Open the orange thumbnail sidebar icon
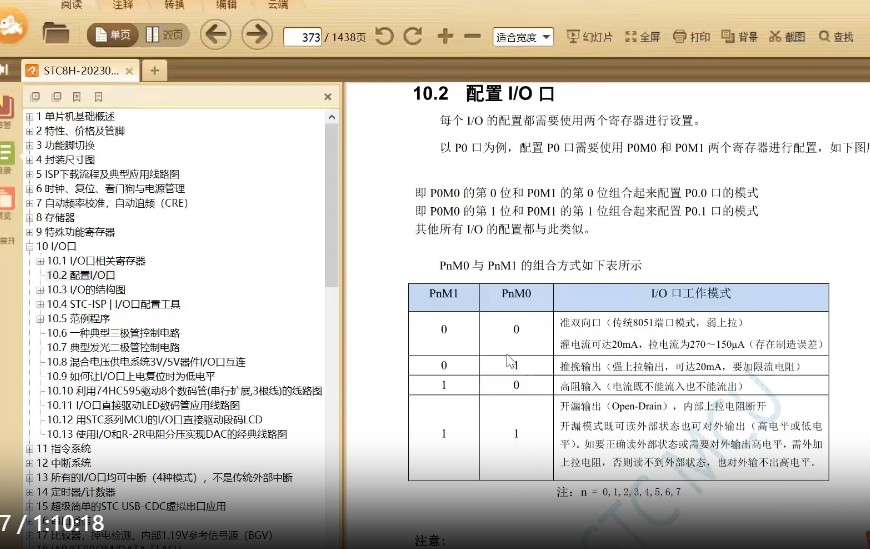 [x=7, y=199]
